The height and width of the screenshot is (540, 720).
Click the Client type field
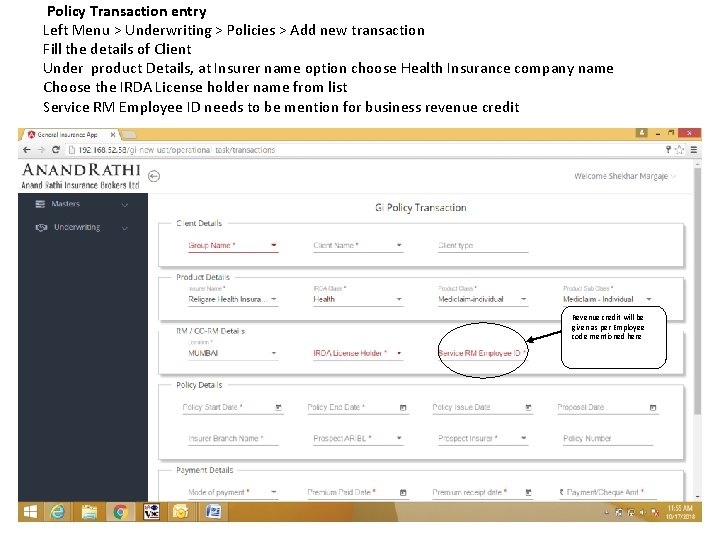tap(483, 246)
